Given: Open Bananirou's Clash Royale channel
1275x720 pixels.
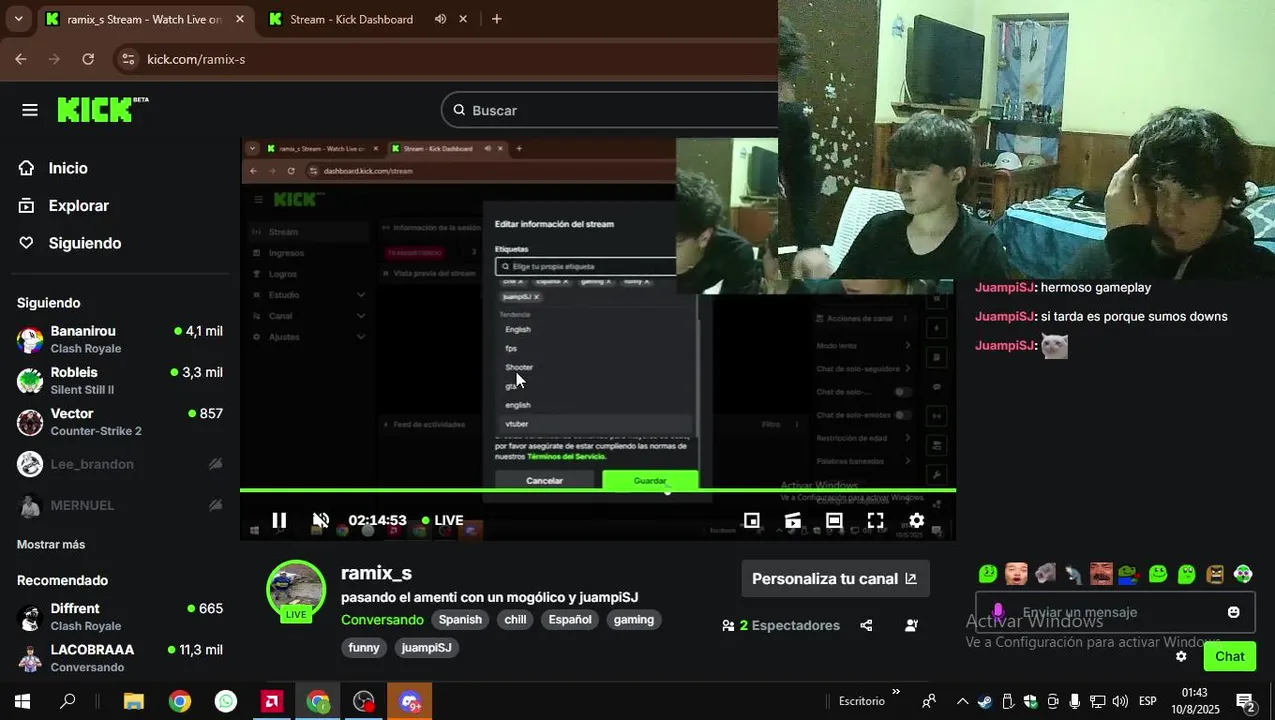Looking at the screenshot, I should click(x=120, y=339).
